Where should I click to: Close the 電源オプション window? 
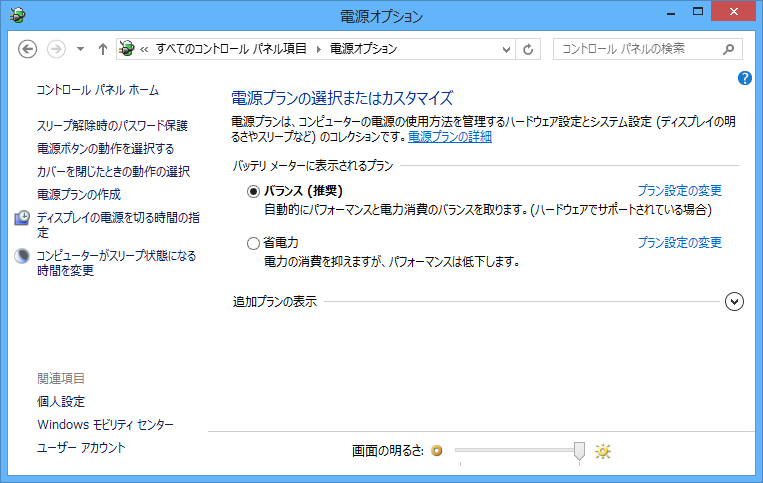tap(733, 12)
